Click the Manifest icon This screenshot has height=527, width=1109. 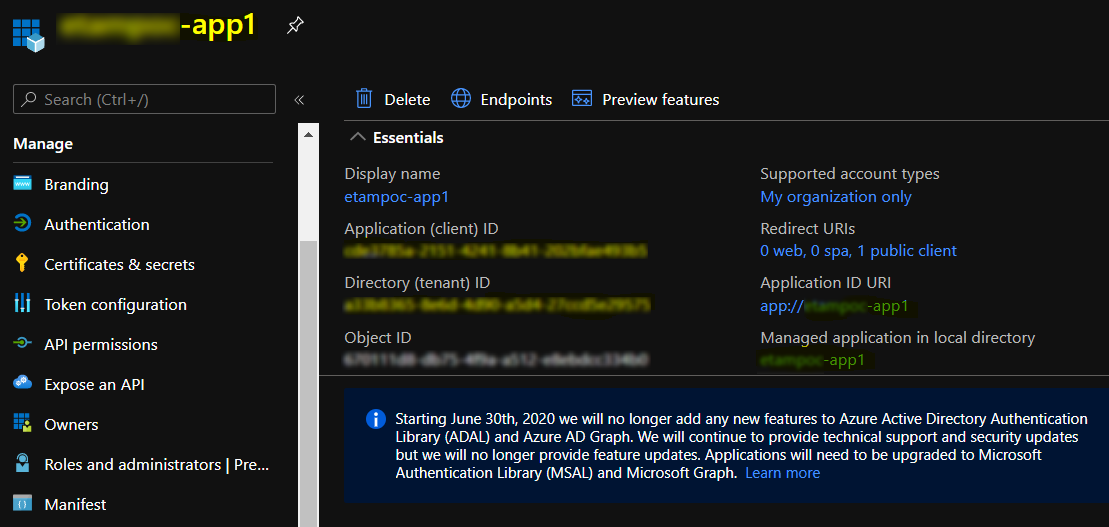[x=23, y=504]
